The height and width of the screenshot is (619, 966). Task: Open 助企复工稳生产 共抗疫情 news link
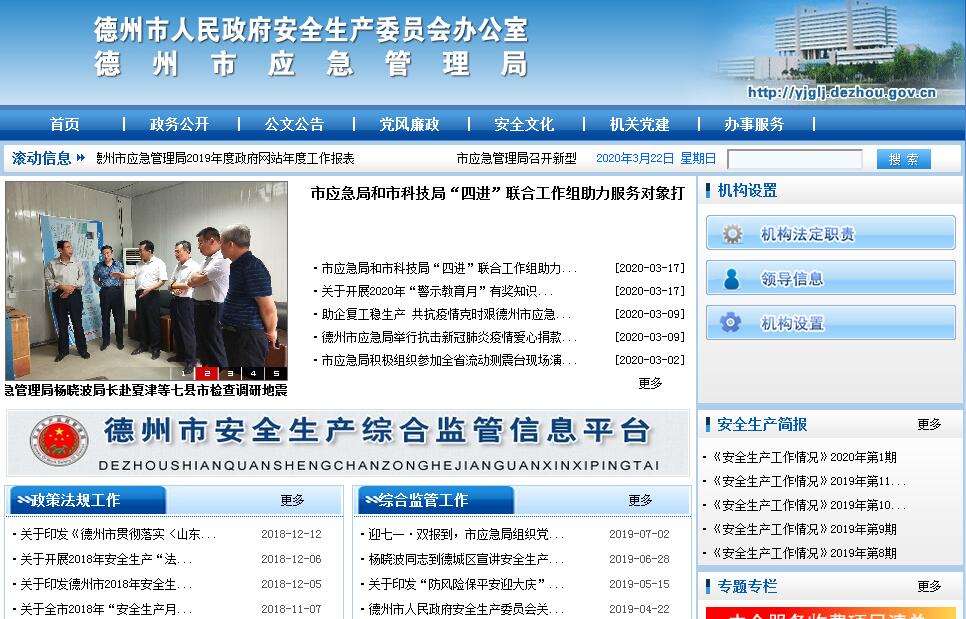pyautogui.click(x=445, y=314)
